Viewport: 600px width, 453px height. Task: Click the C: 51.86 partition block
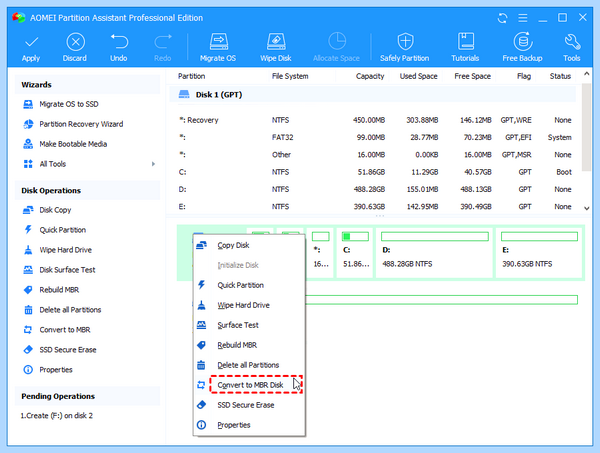point(355,253)
